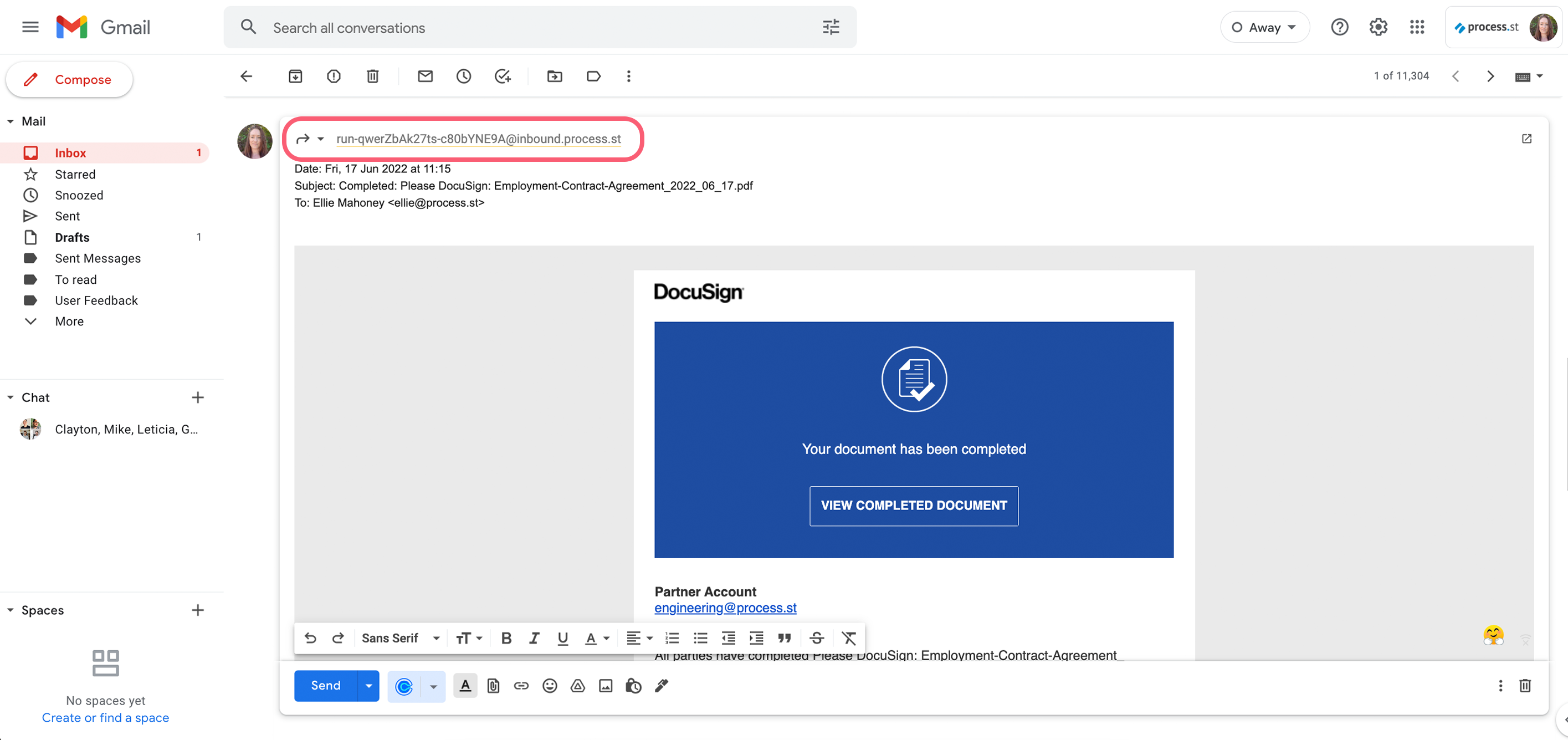
Task: Open the Inbox folder
Action: pos(104,153)
